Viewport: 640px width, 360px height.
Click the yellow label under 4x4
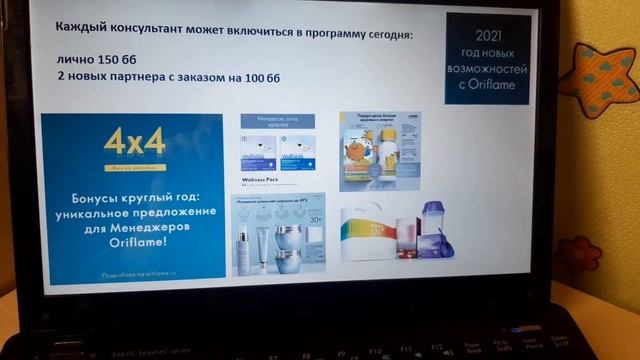tap(135, 167)
